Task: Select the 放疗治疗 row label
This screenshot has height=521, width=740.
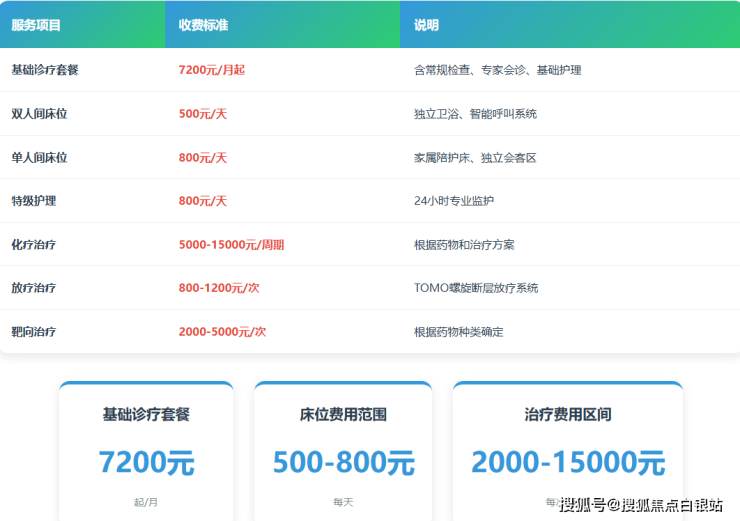Action: 33,288
